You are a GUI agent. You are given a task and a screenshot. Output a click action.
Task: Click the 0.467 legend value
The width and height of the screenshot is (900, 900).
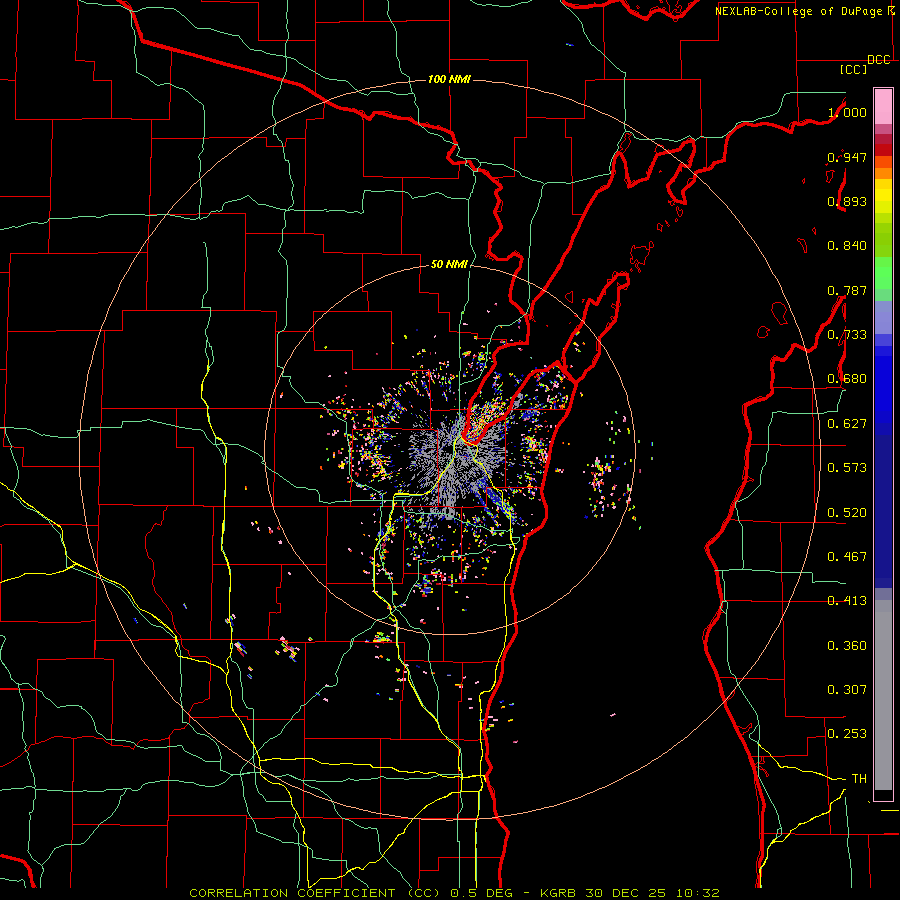(847, 557)
